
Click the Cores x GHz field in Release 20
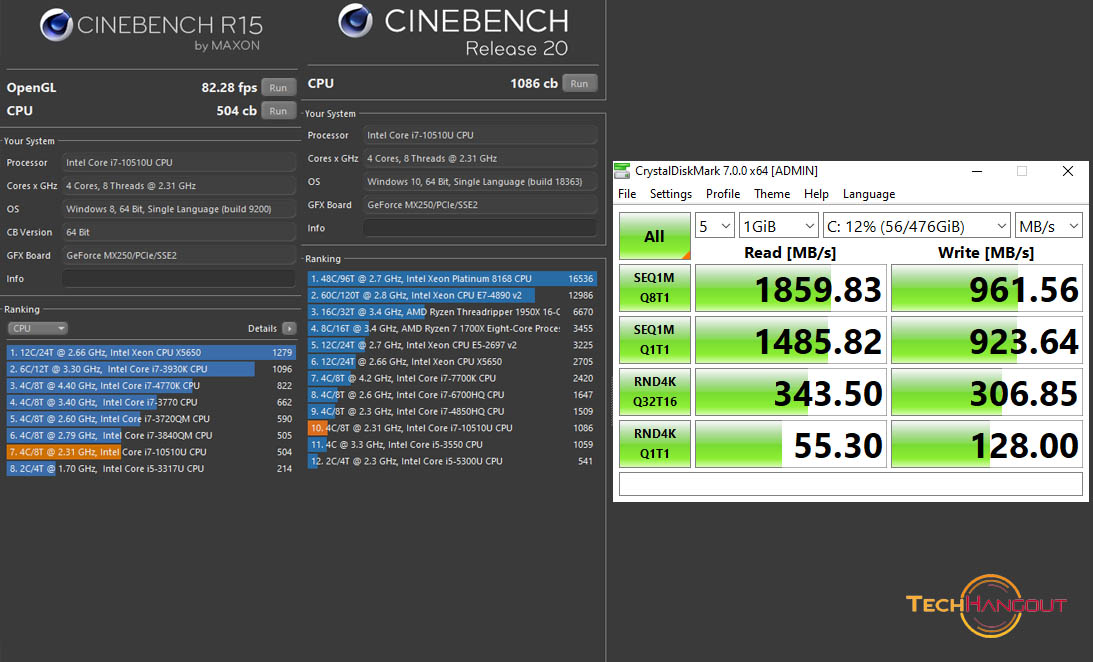480,158
